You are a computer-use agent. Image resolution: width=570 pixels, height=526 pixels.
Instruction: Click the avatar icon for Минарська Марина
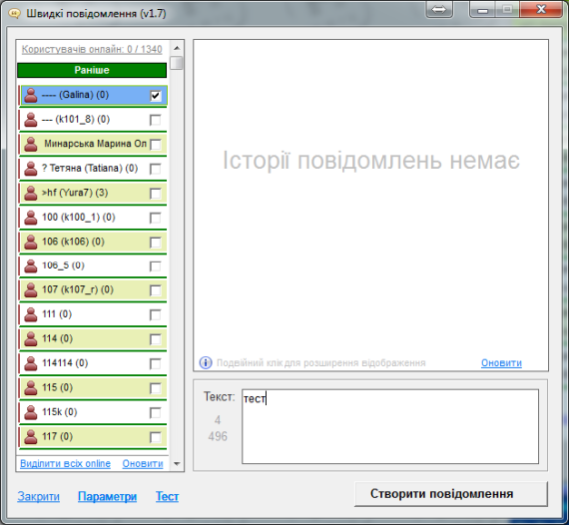(x=31, y=144)
